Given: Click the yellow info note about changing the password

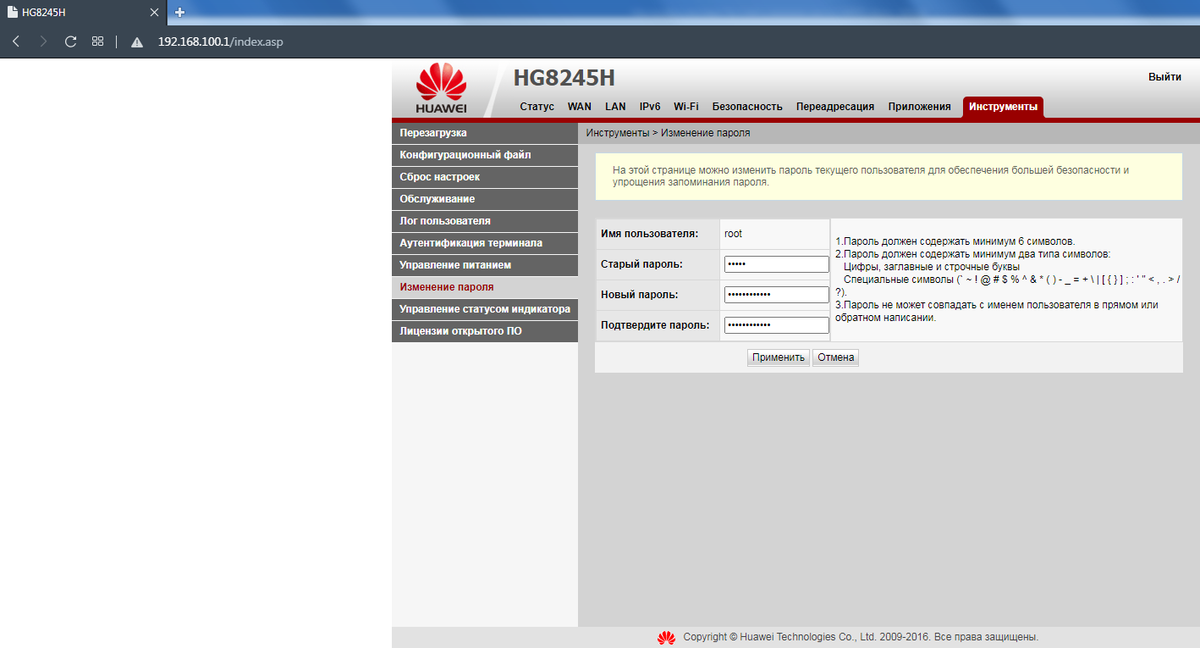Looking at the screenshot, I should (888, 177).
